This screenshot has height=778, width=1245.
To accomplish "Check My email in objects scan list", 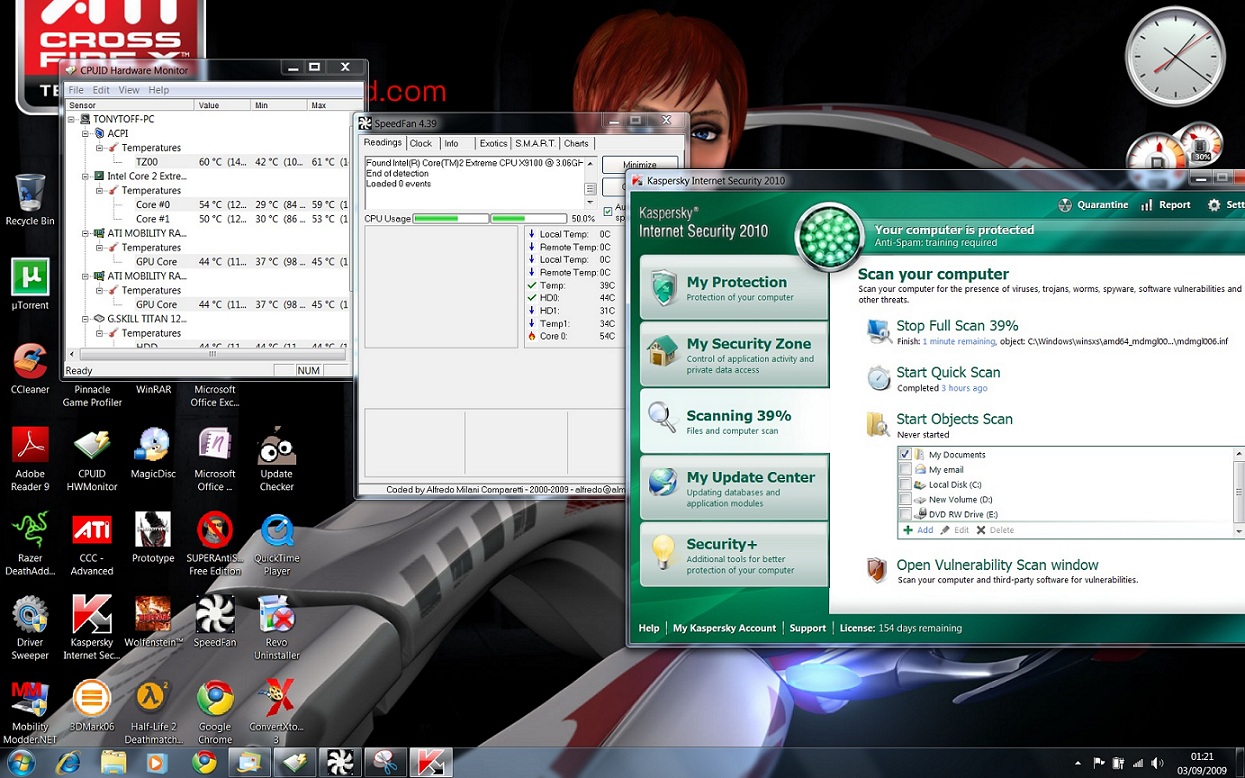I will pos(905,469).
